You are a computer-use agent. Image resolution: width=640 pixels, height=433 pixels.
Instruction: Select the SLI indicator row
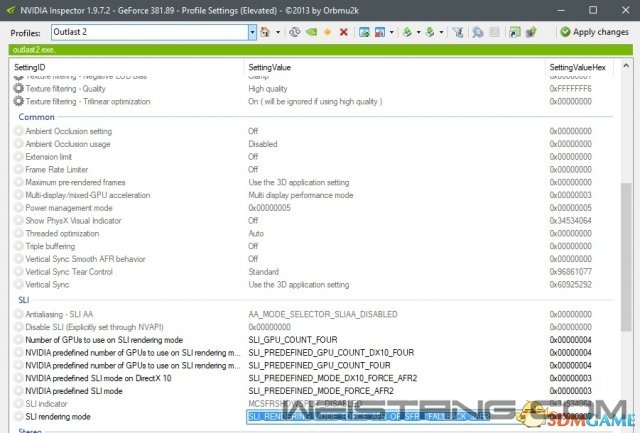pyautogui.click(x=313, y=404)
